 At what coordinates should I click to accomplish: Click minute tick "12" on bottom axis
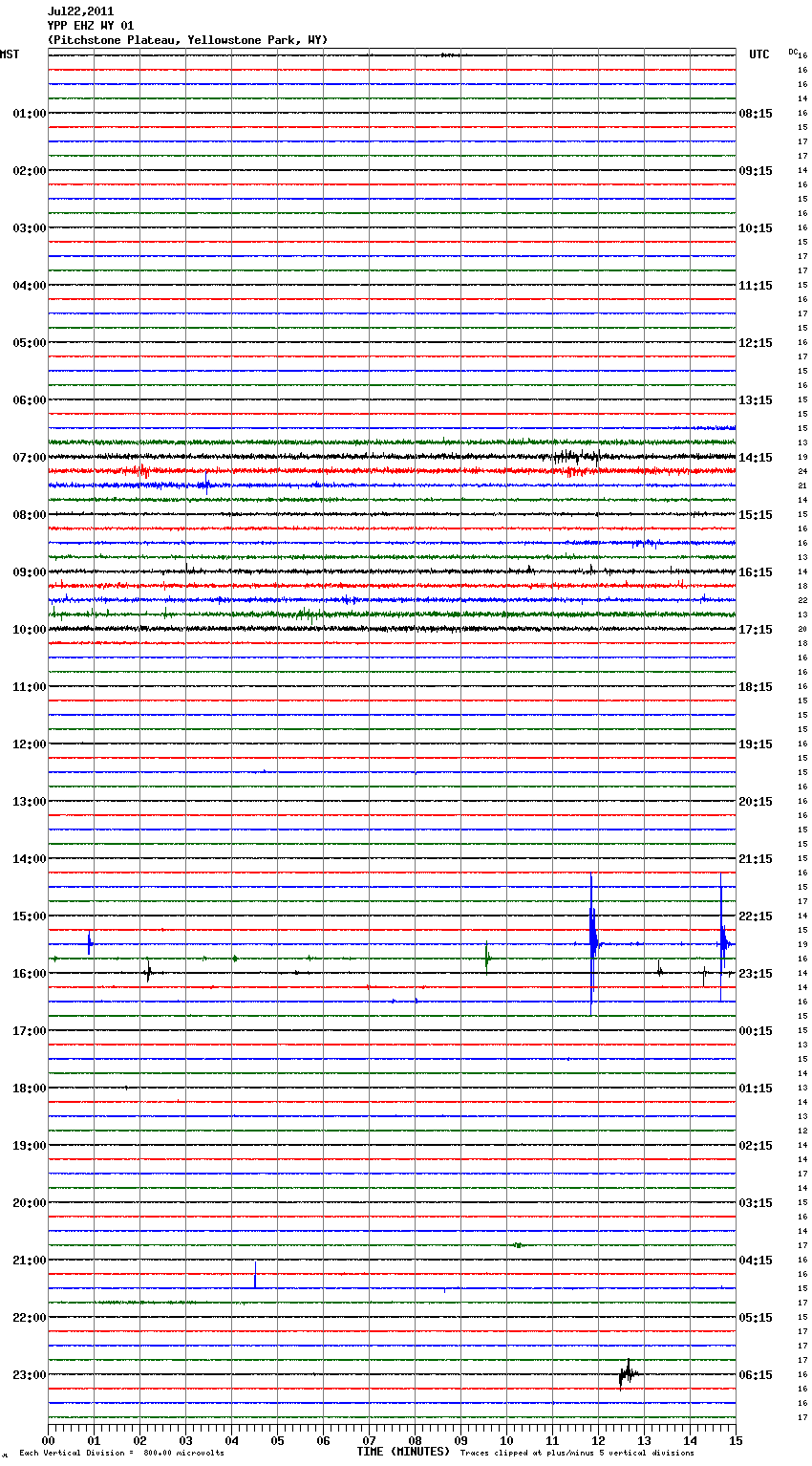pos(598,1440)
